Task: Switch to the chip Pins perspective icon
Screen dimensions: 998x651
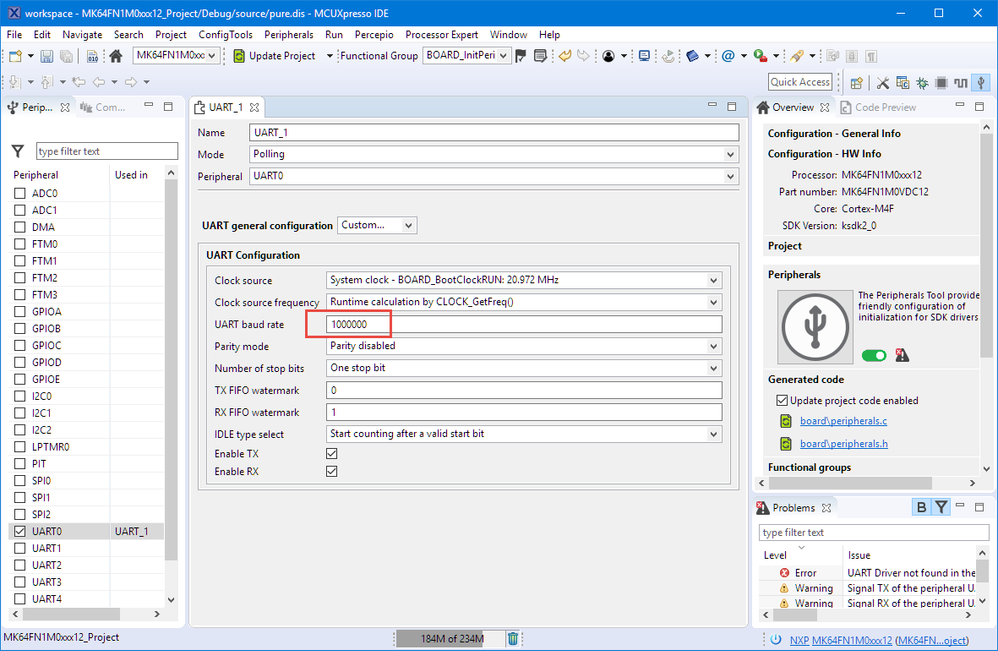Action: tap(941, 83)
